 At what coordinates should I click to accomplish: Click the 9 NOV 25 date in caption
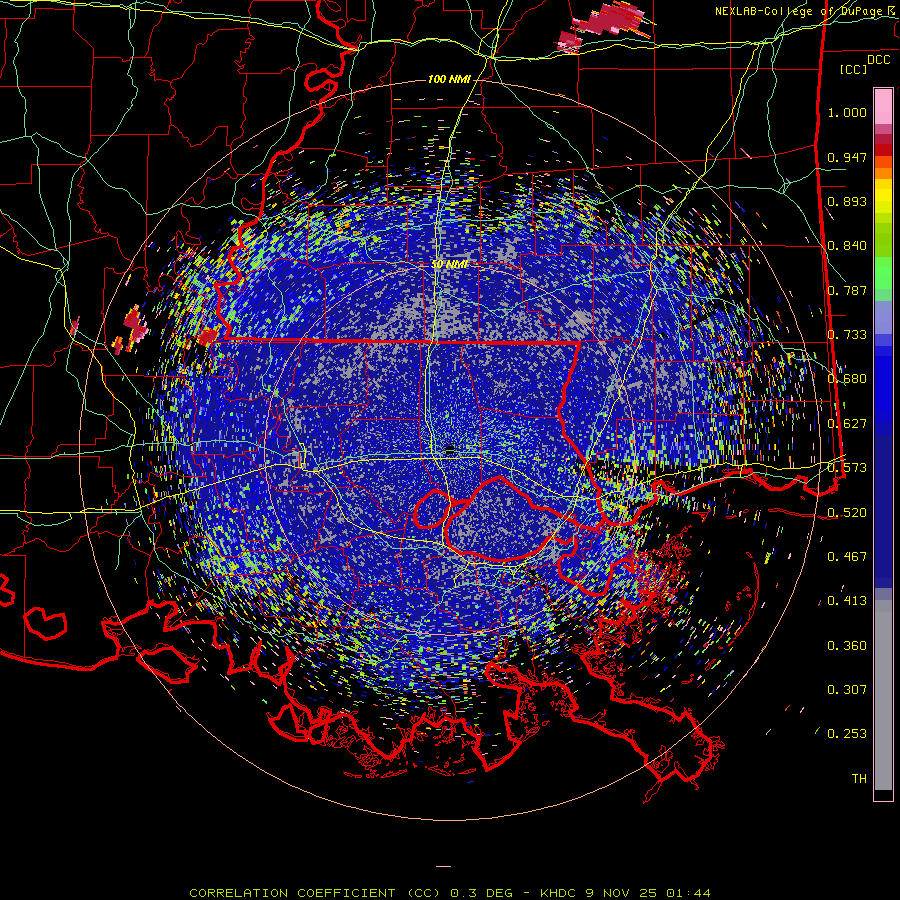tap(622, 893)
